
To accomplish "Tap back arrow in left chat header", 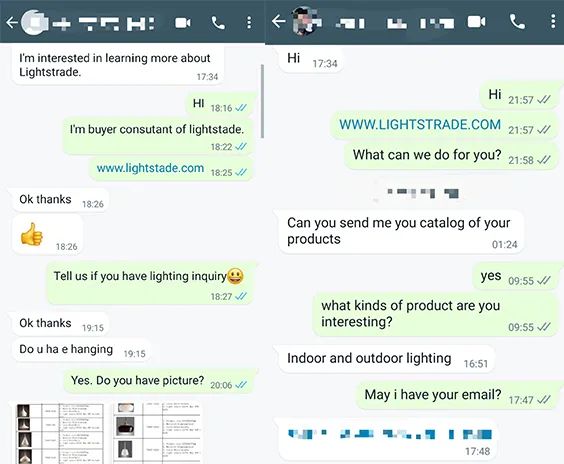I will 12,23.
